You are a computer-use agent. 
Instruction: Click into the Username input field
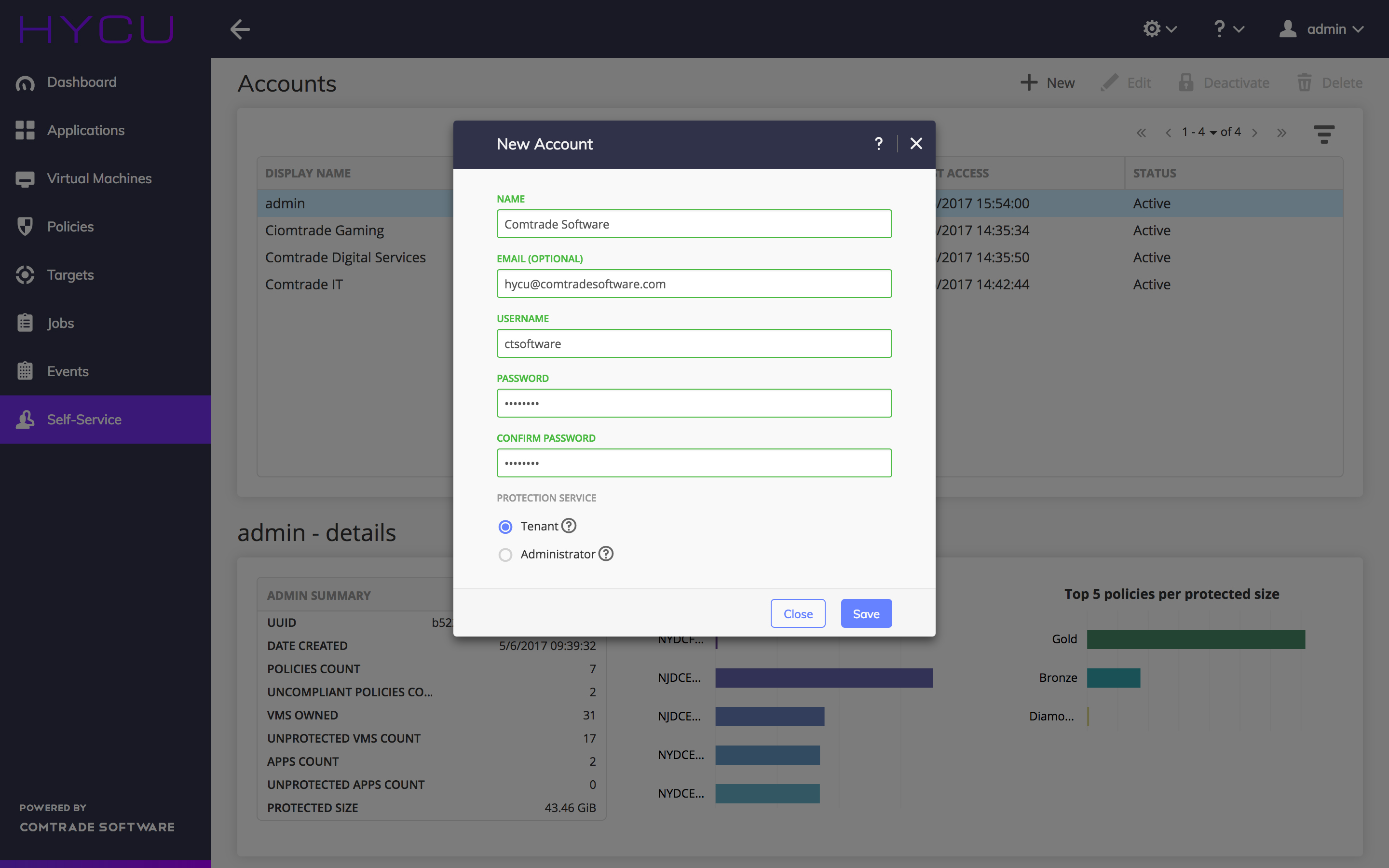tap(694, 343)
